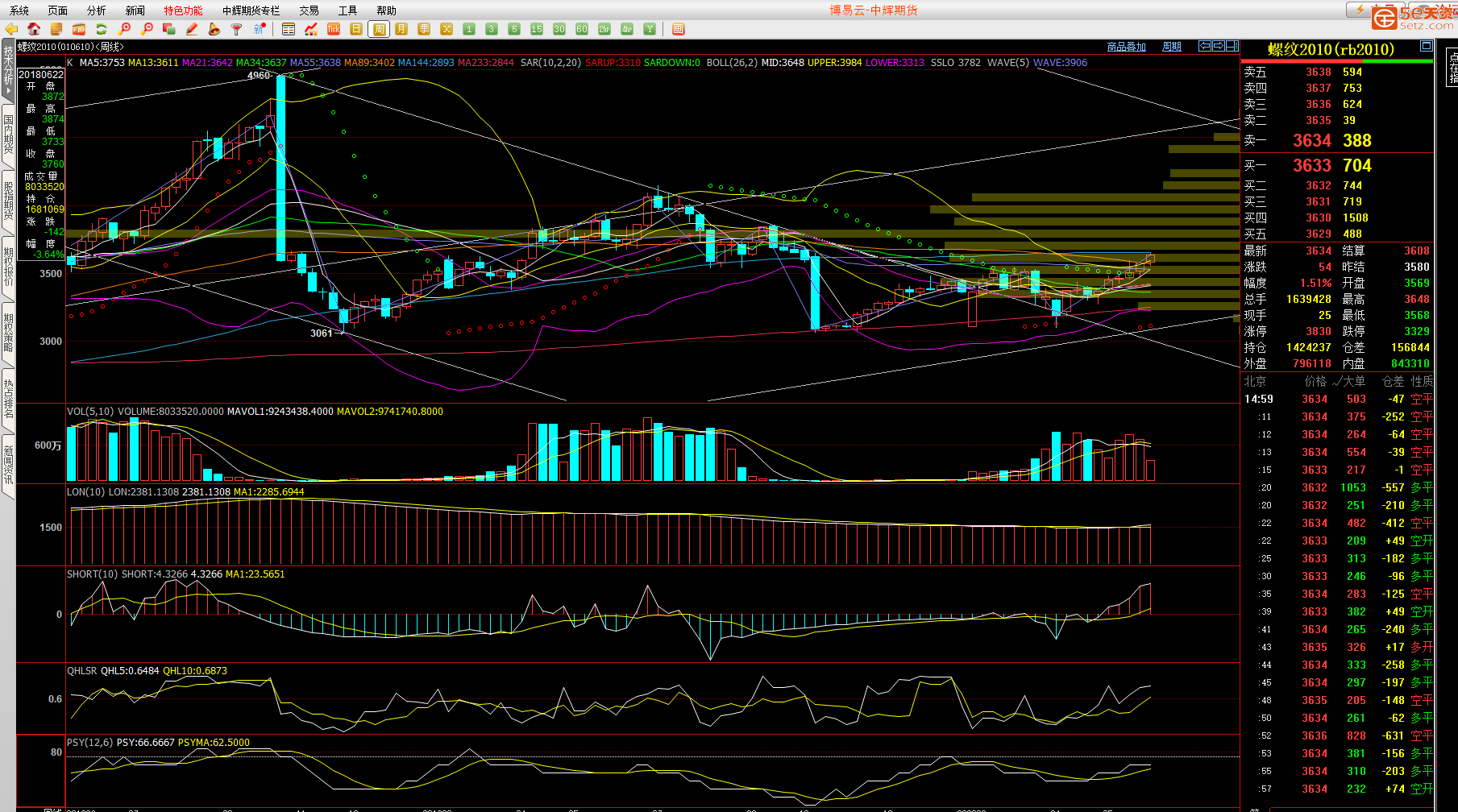Switch to 60-minute period
The width and height of the screenshot is (1458, 812).
click(582, 29)
